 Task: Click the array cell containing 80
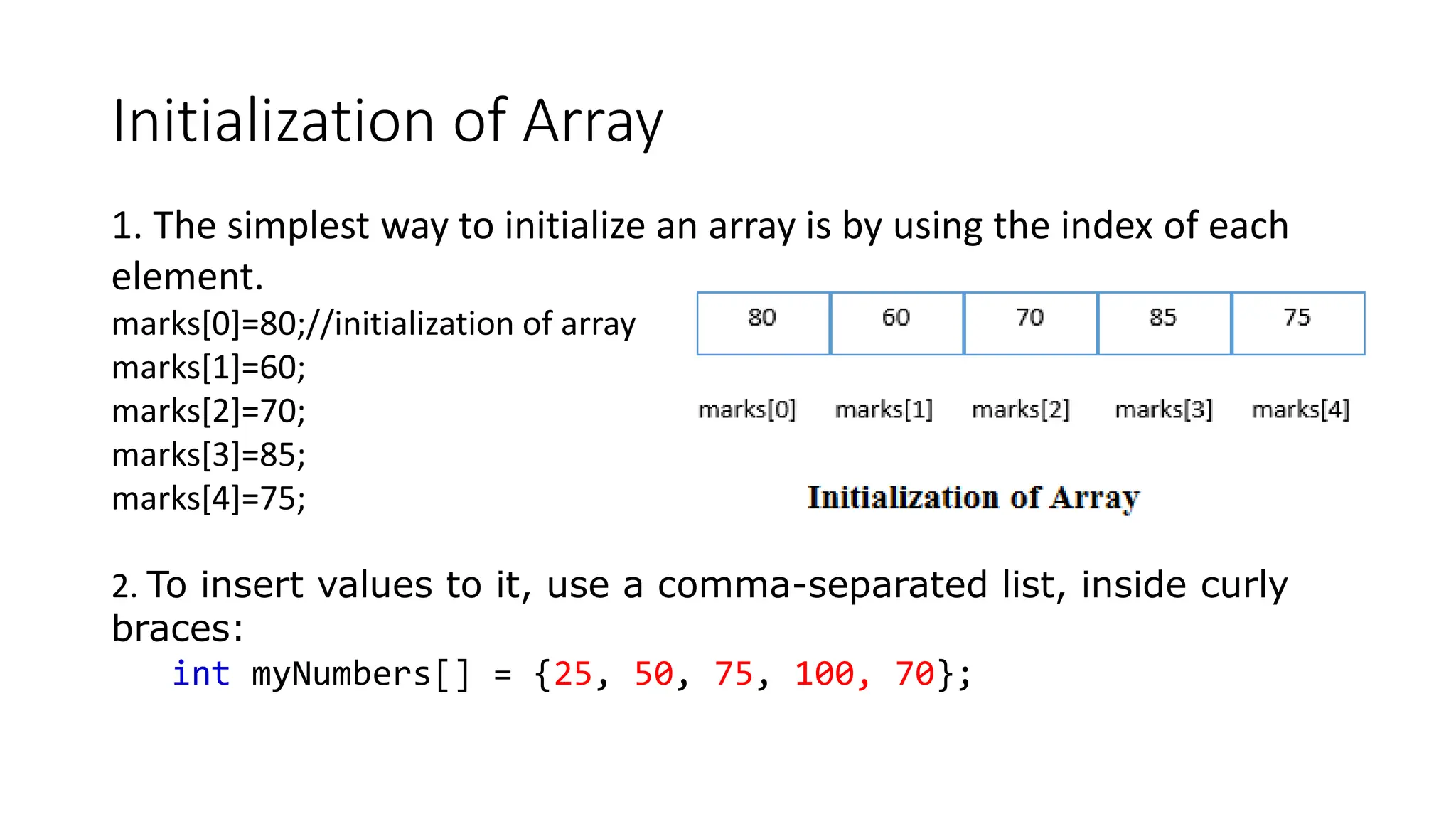click(x=763, y=323)
